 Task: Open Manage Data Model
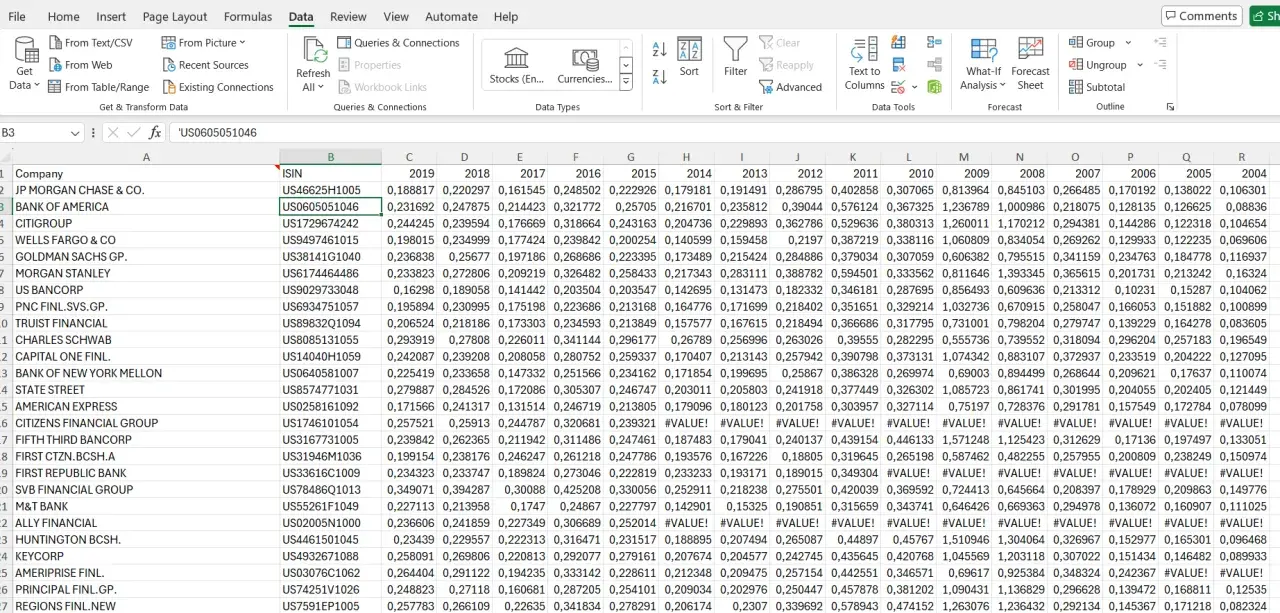tap(934, 87)
